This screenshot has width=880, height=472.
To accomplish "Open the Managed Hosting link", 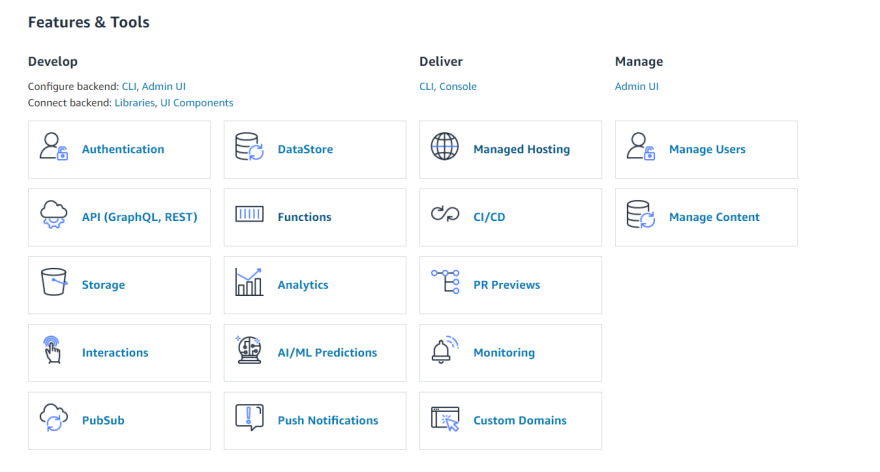I will tap(521, 149).
